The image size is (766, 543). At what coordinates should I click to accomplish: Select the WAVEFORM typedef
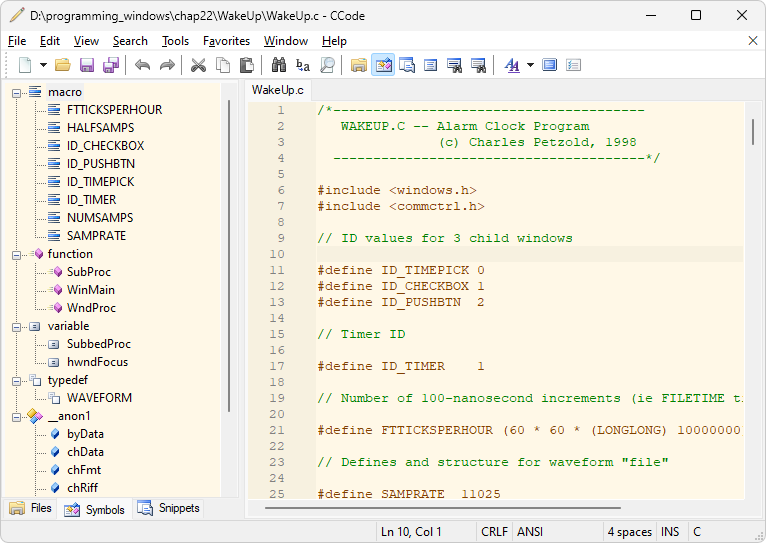pyautogui.click(x=99, y=398)
